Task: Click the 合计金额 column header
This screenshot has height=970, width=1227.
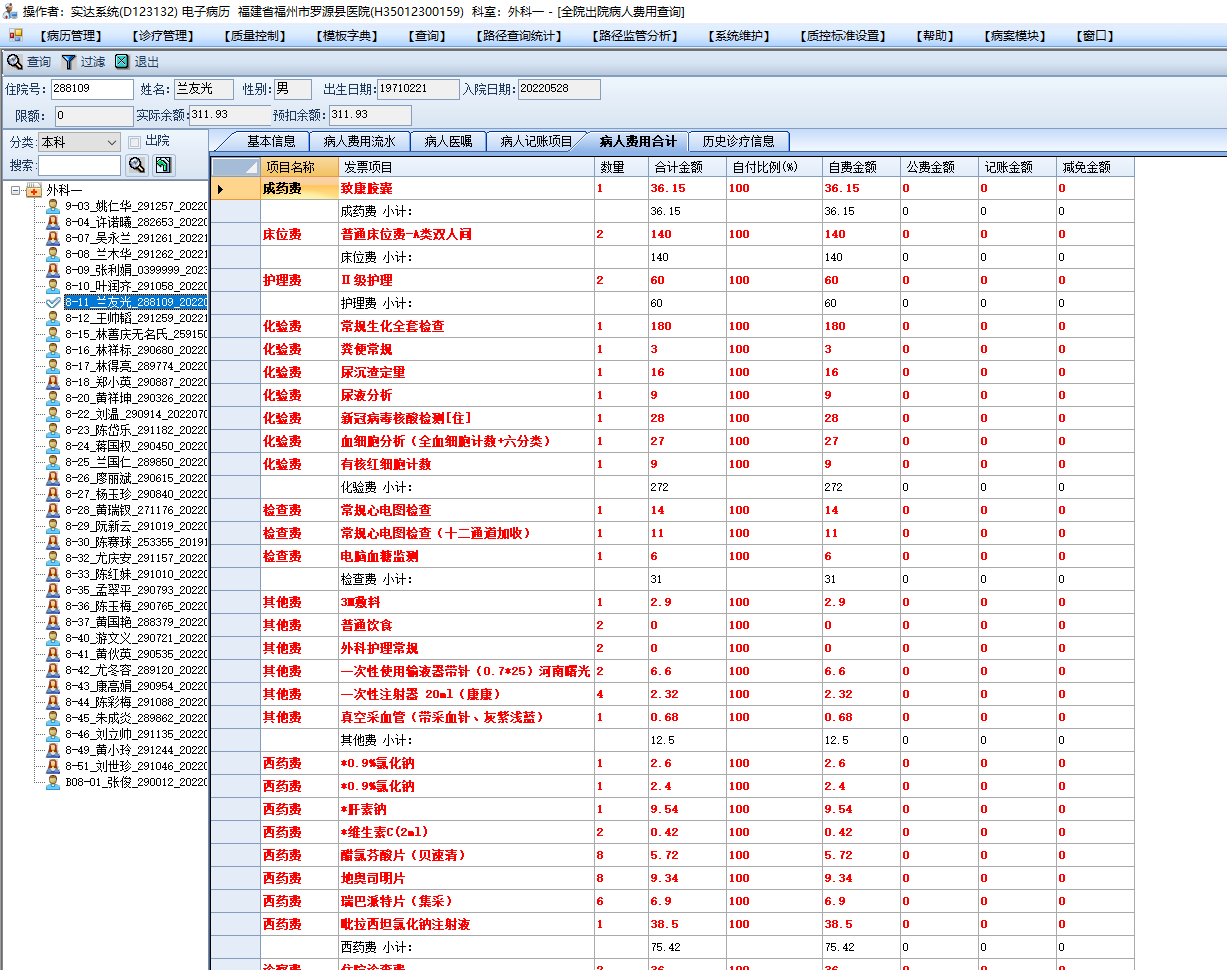Action: 688,167
